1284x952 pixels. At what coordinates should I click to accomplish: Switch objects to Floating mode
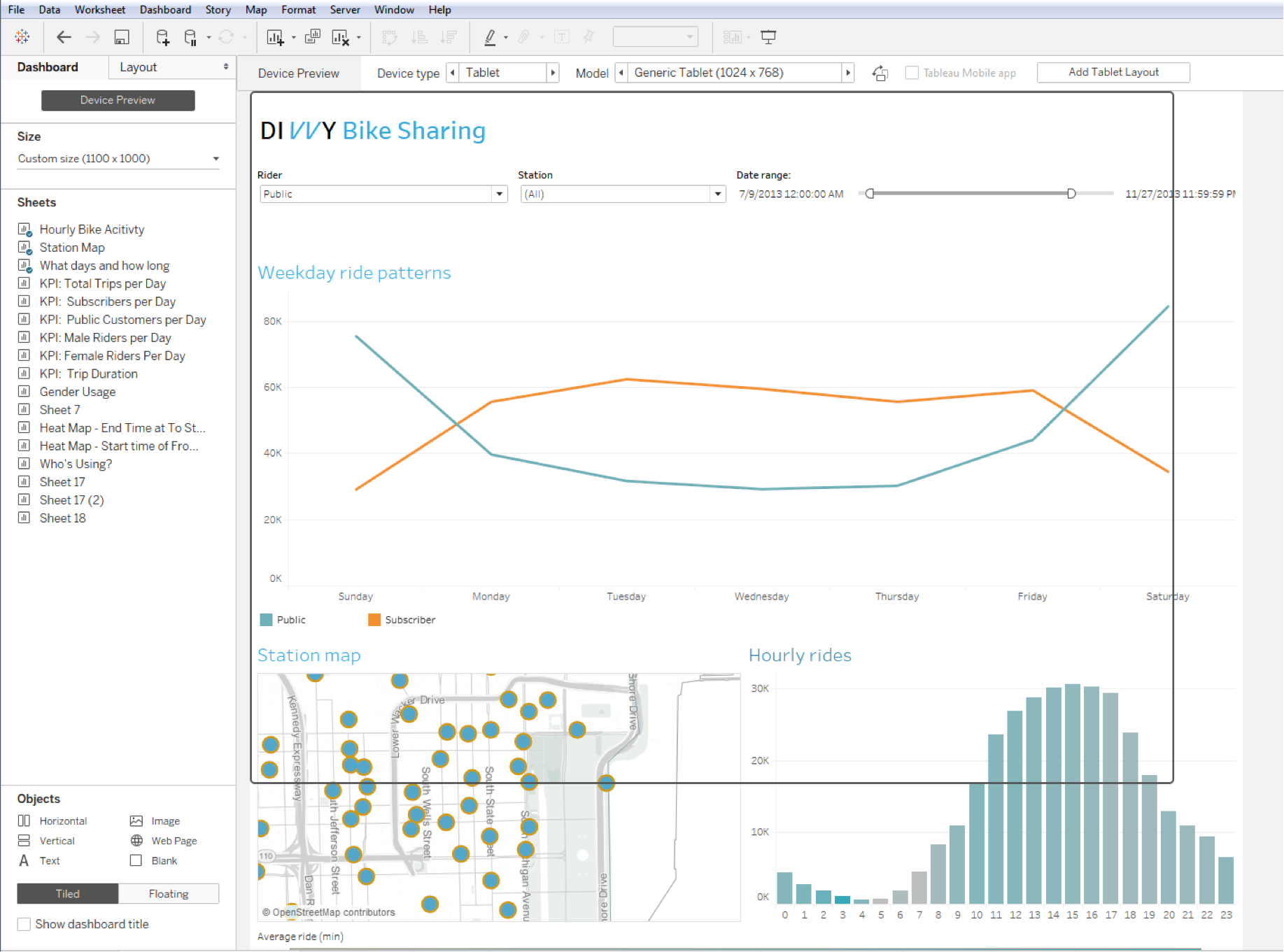169,894
